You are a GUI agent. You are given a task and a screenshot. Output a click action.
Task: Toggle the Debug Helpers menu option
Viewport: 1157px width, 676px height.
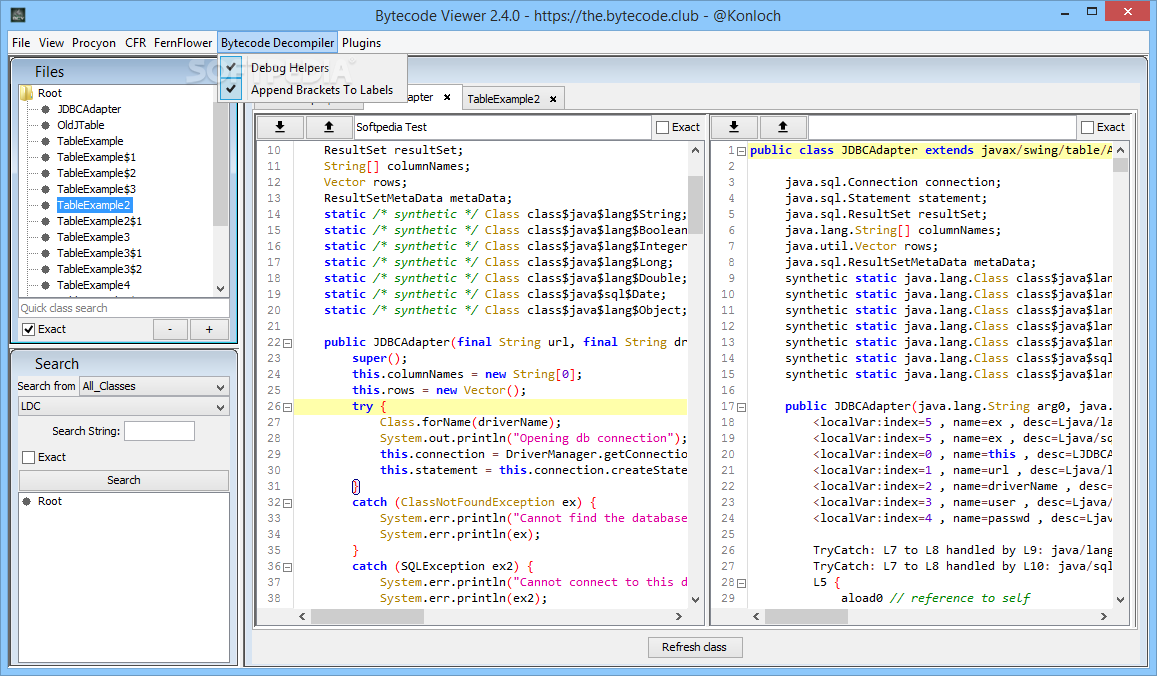289,68
